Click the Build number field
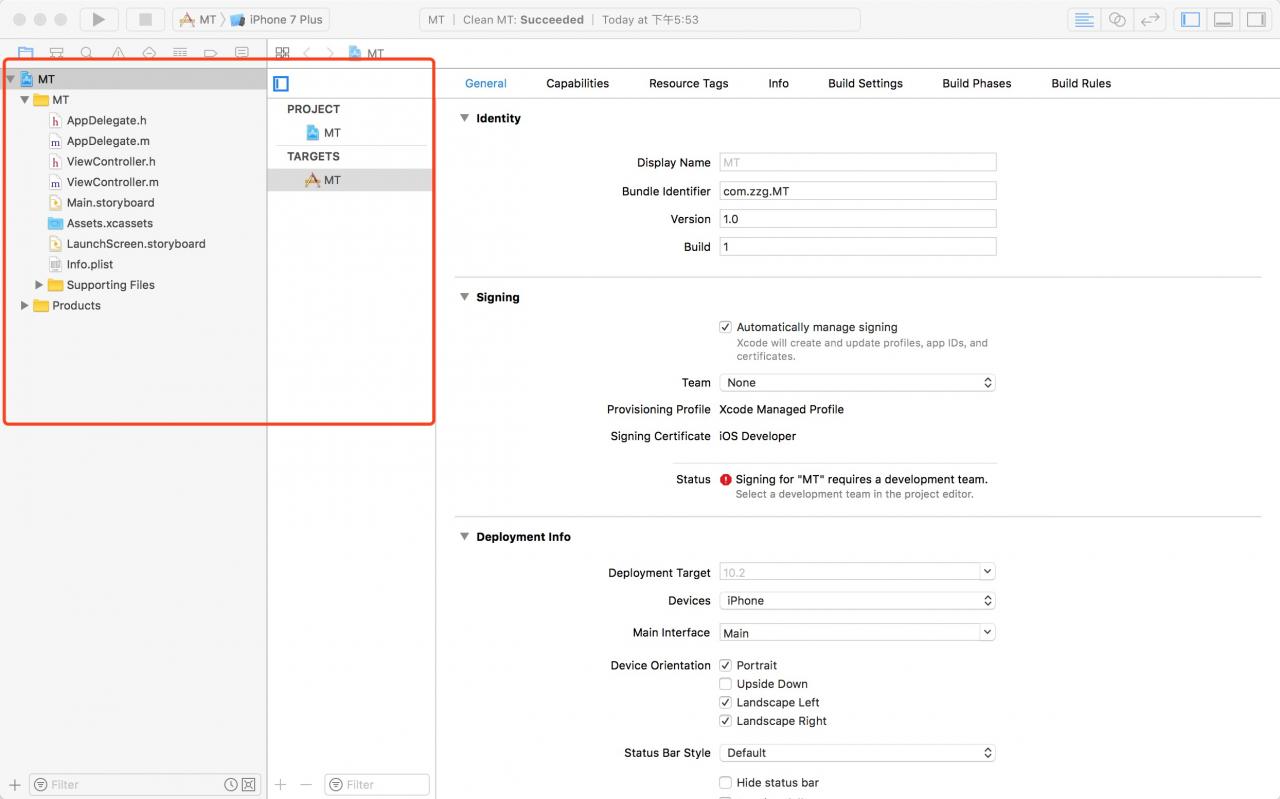Screen dimensions: 1280x799 click(857, 247)
